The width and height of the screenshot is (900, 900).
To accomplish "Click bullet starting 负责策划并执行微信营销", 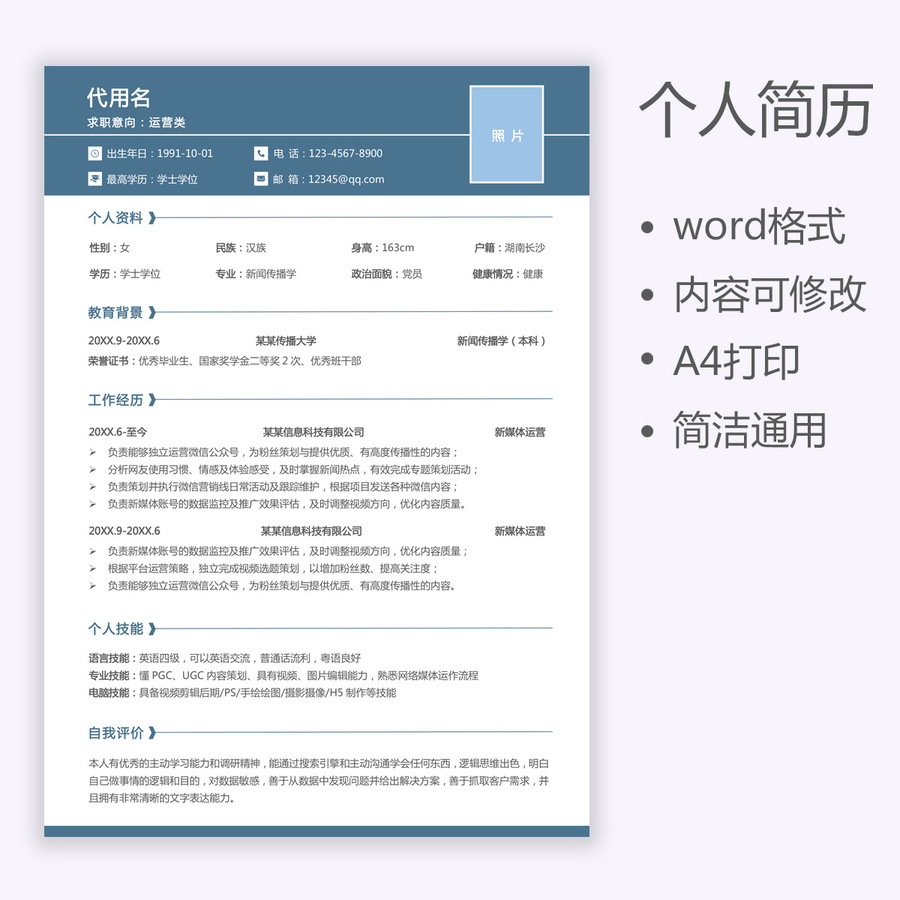I will point(283,487).
